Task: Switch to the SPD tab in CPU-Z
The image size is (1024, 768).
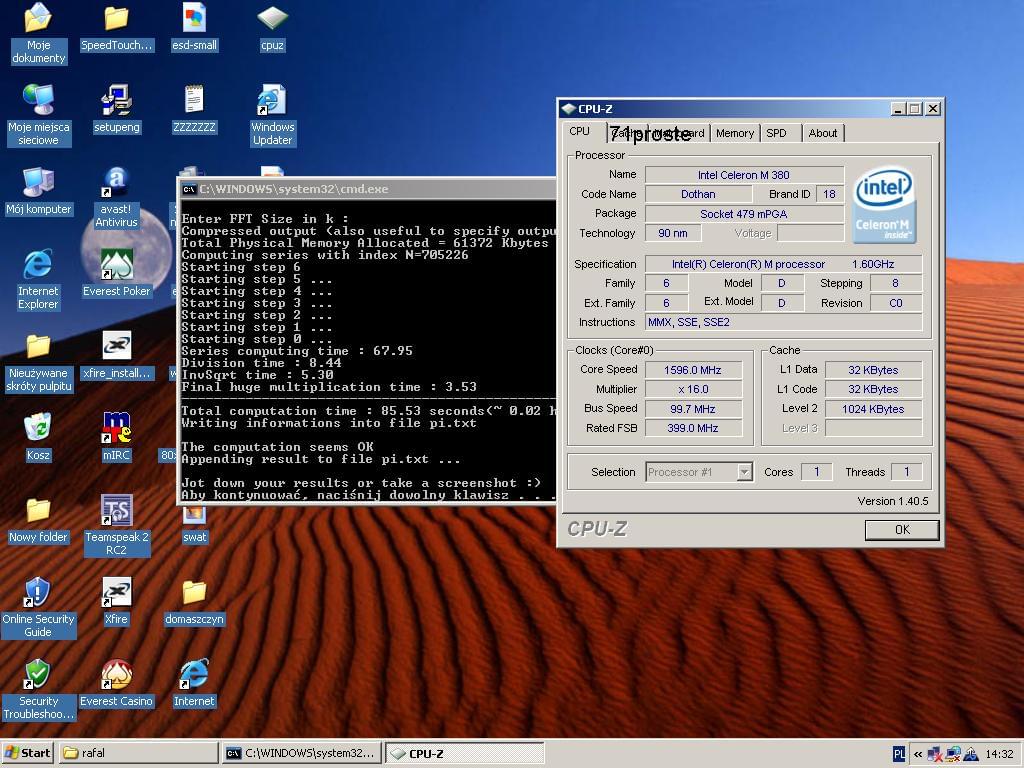Action: click(x=776, y=133)
